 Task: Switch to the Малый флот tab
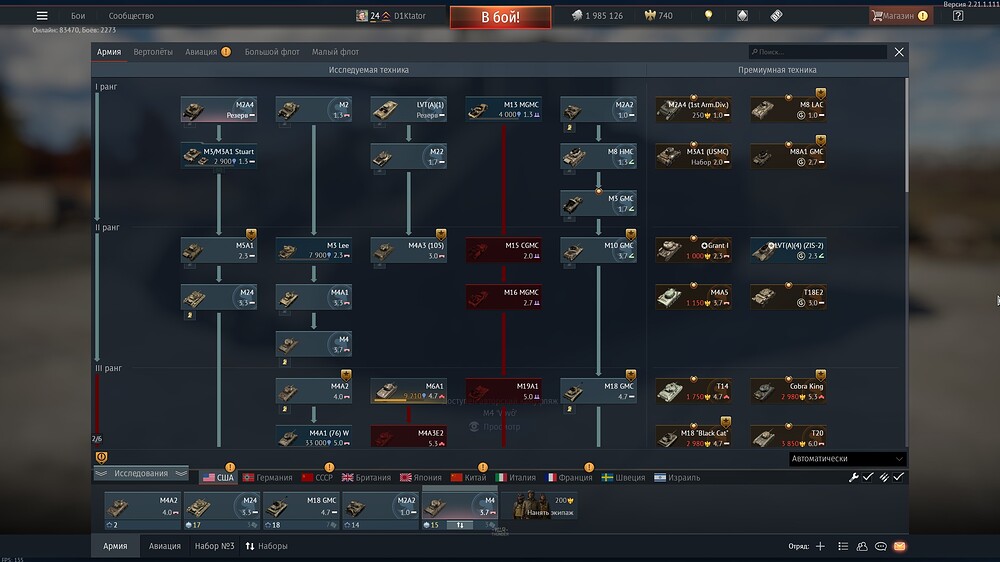click(335, 52)
